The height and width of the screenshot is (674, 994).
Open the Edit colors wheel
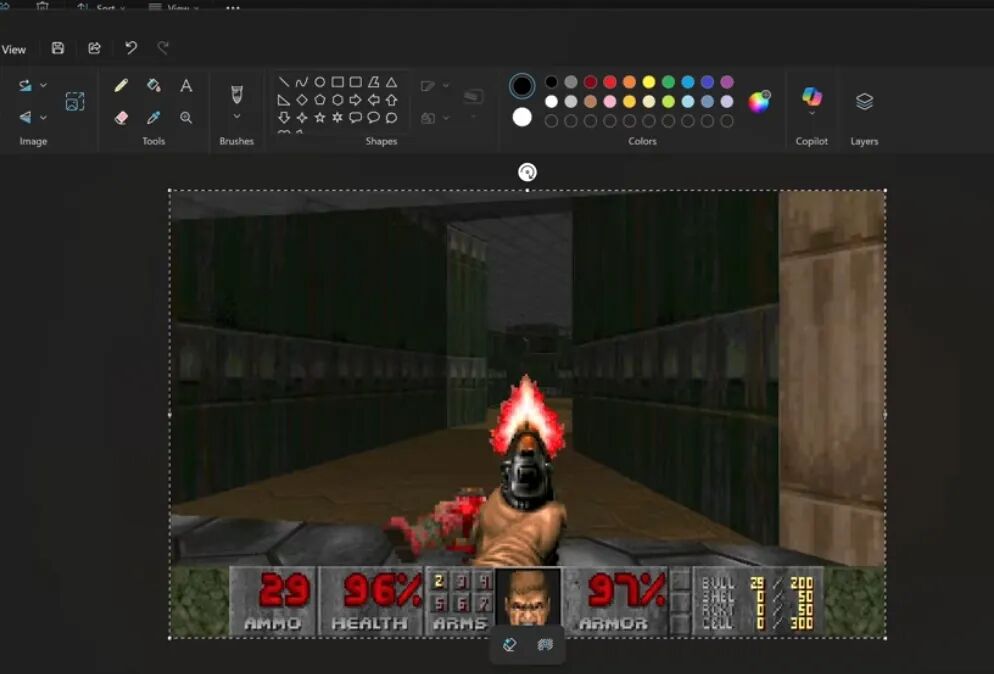(759, 101)
